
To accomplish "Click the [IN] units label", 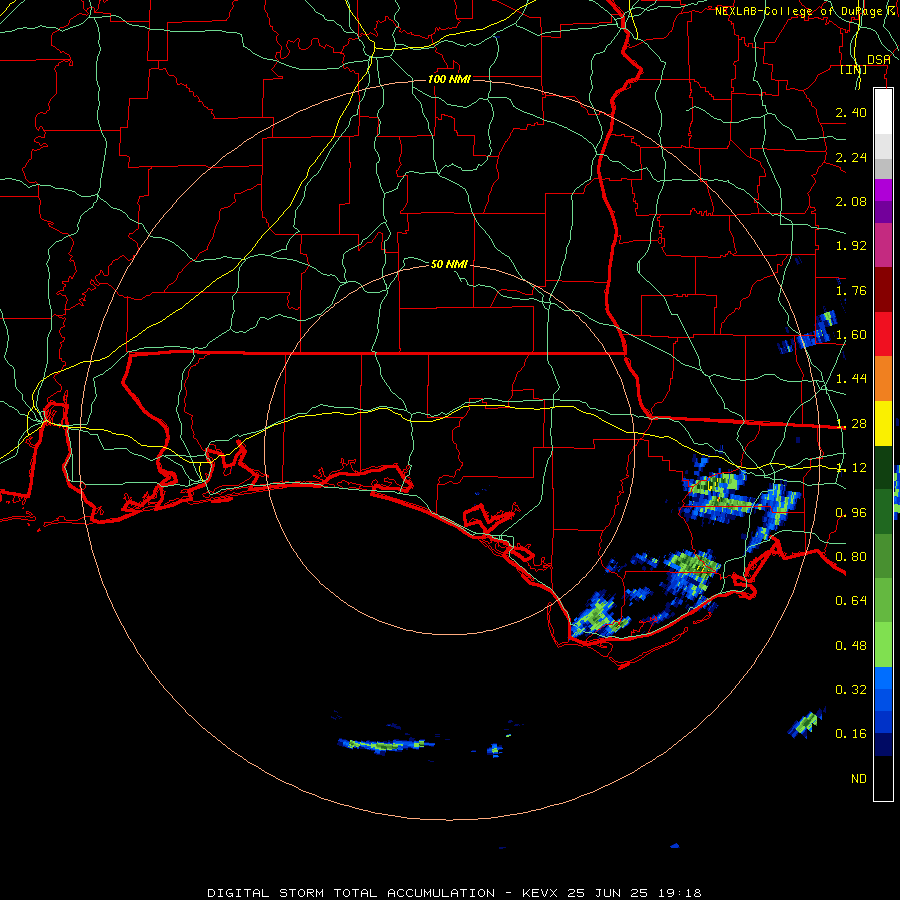I will click(854, 69).
